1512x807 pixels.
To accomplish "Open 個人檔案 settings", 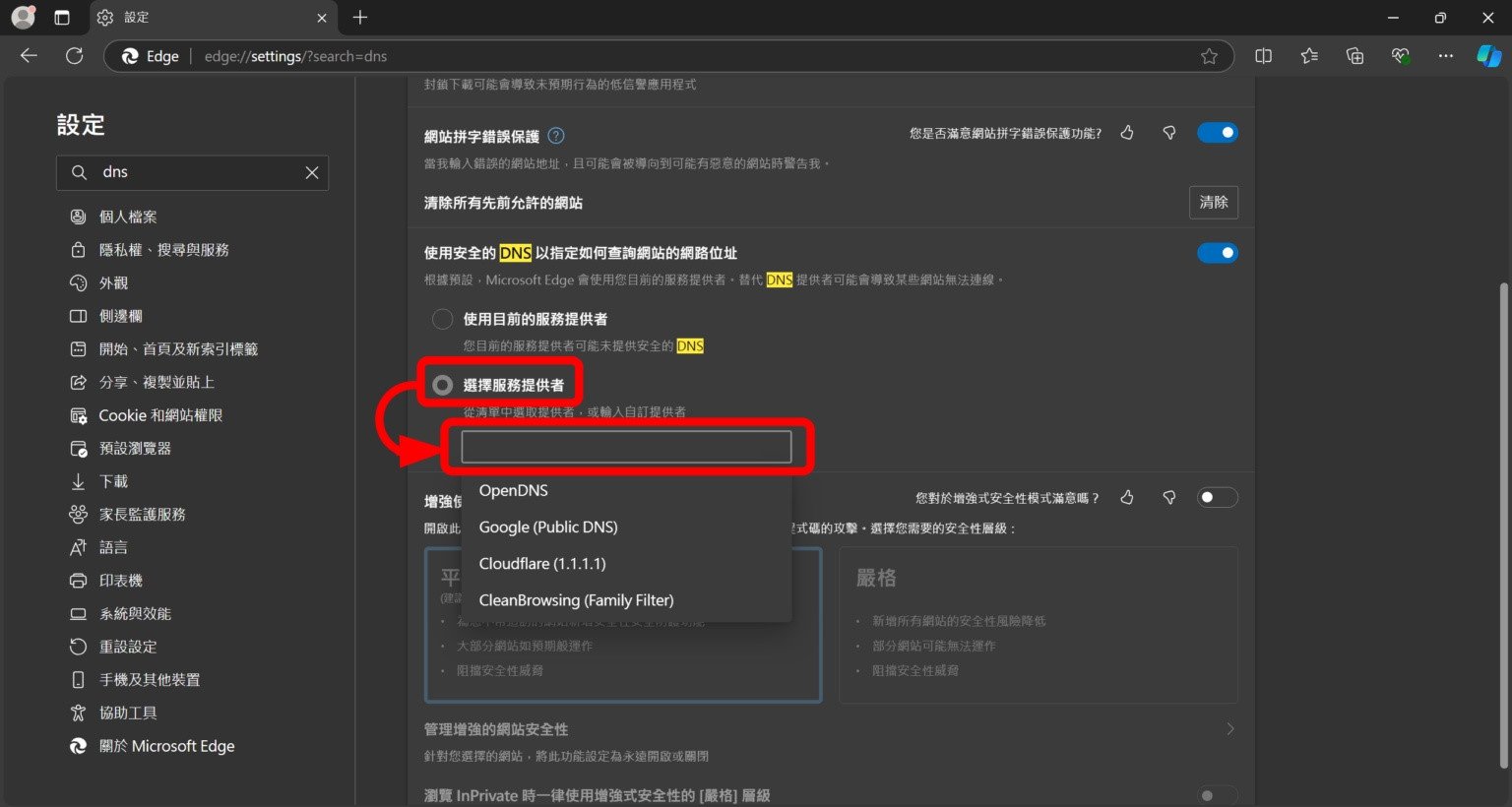I will pos(128,217).
